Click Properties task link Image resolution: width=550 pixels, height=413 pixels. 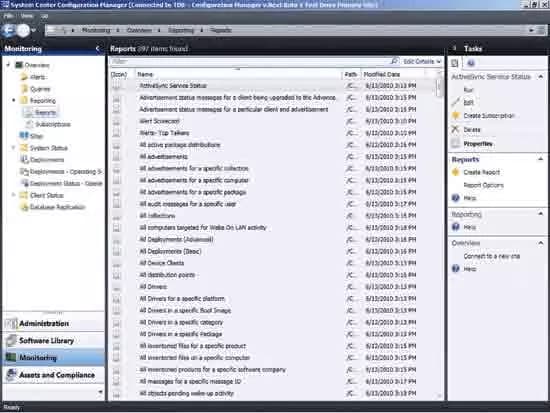pos(478,144)
